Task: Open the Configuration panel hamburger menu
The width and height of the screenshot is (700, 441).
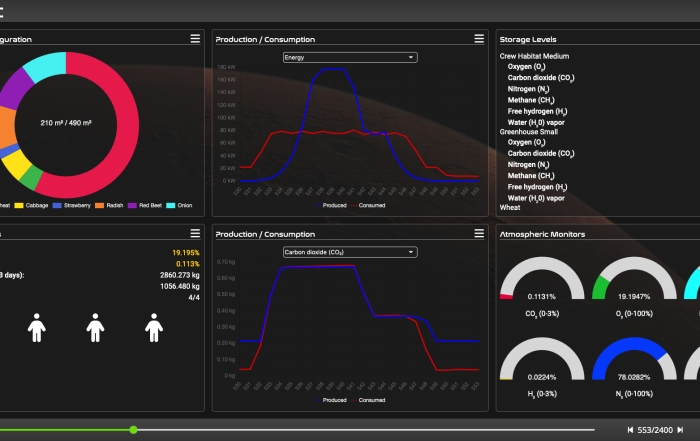Action: (x=196, y=38)
